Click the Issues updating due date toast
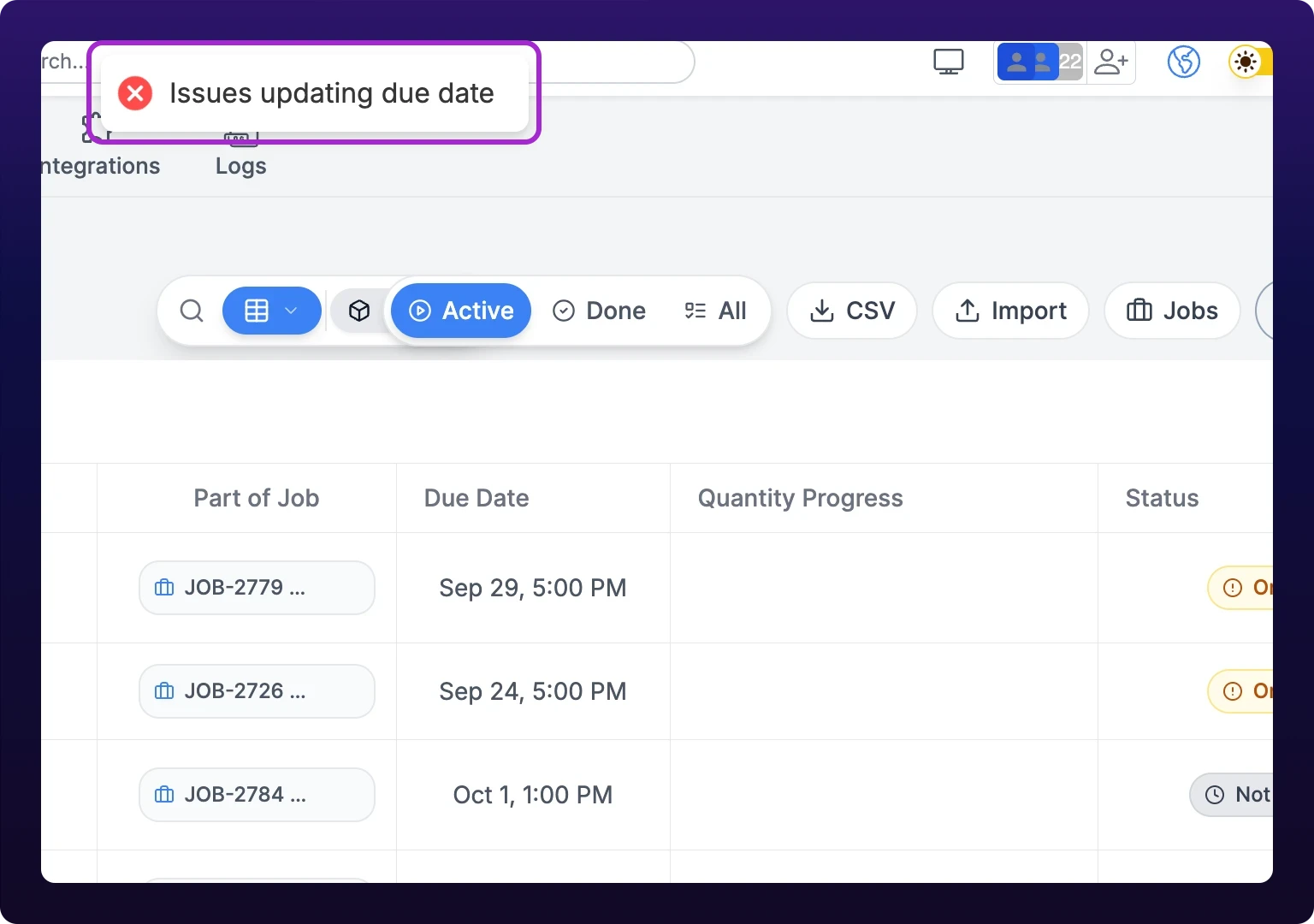This screenshot has width=1314, height=924. [315, 93]
